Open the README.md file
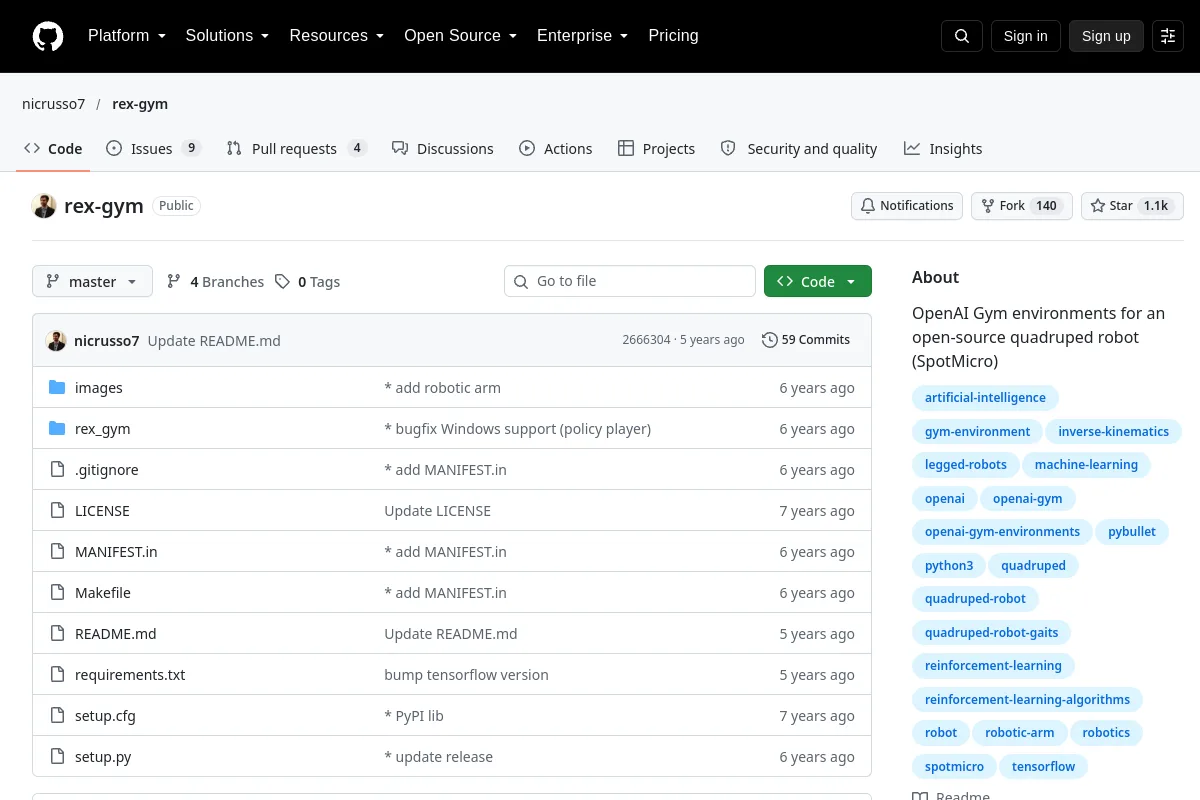The width and height of the screenshot is (1200, 800). coord(116,634)
